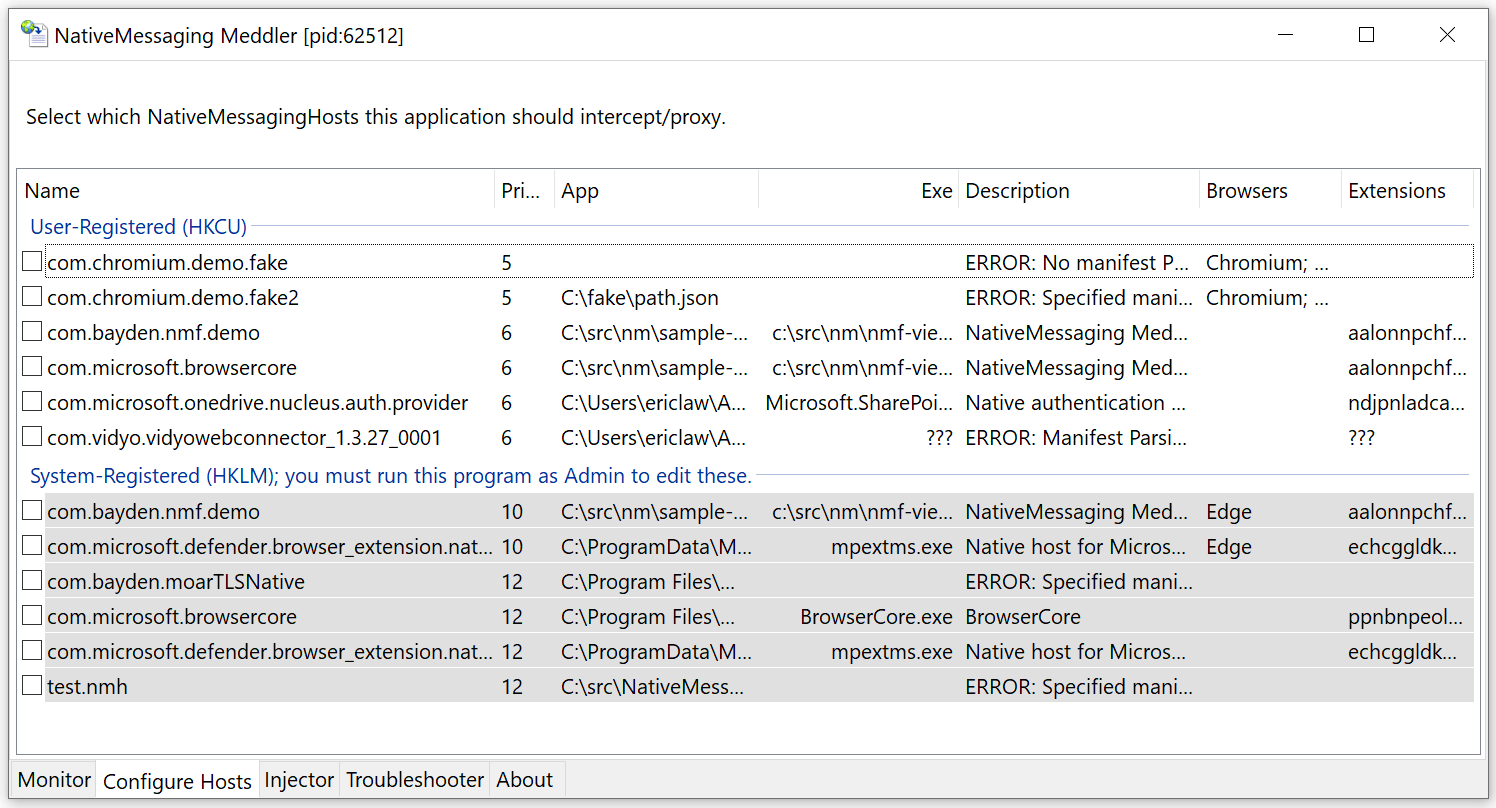Click priority '12' in the test.nmh row
The image size is (1496, 808).
[x=512, y=687]
